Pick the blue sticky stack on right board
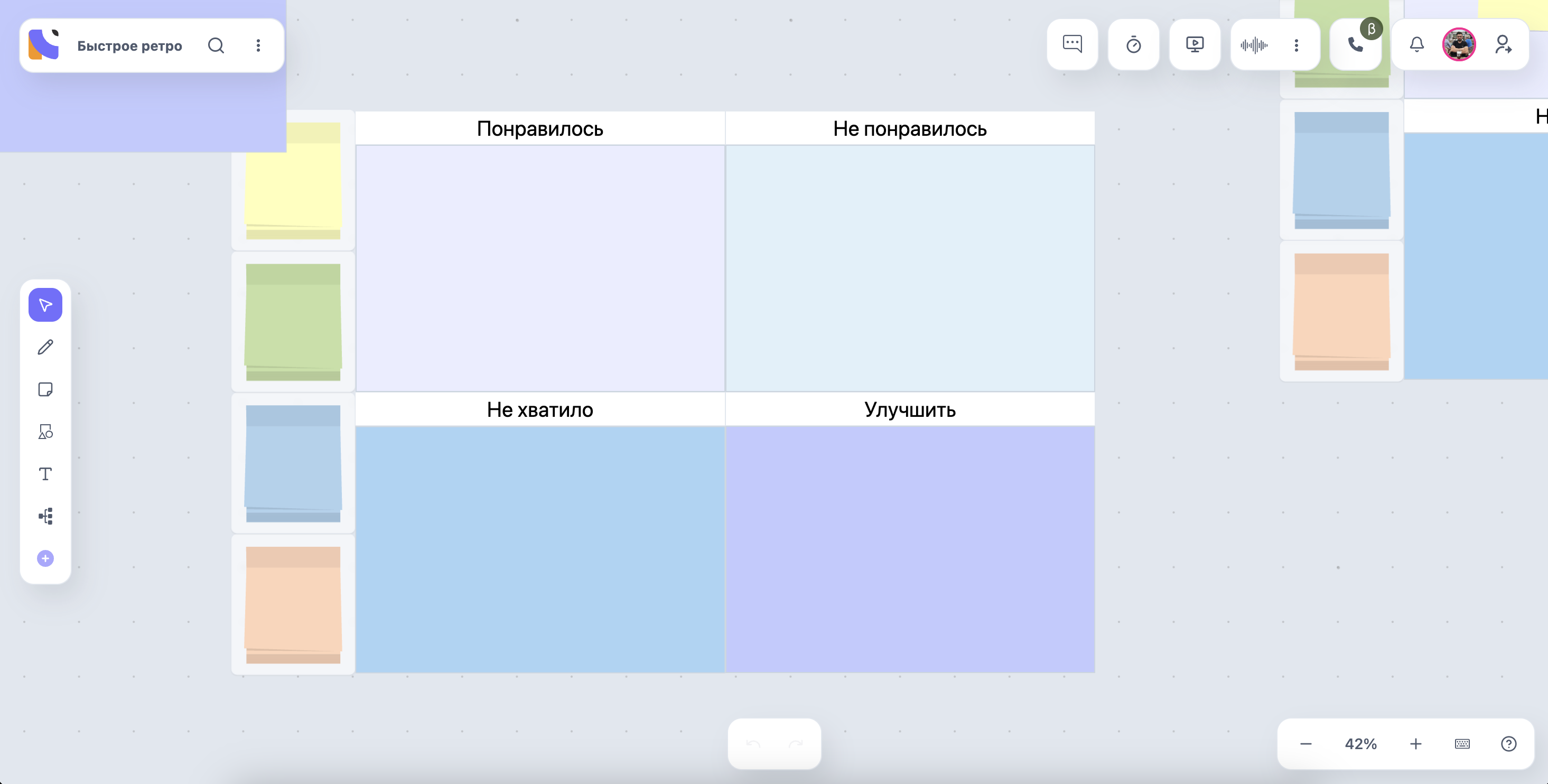Image resolution: width=1548 pixels, height=784 pixels. [x=1341, y=170]
